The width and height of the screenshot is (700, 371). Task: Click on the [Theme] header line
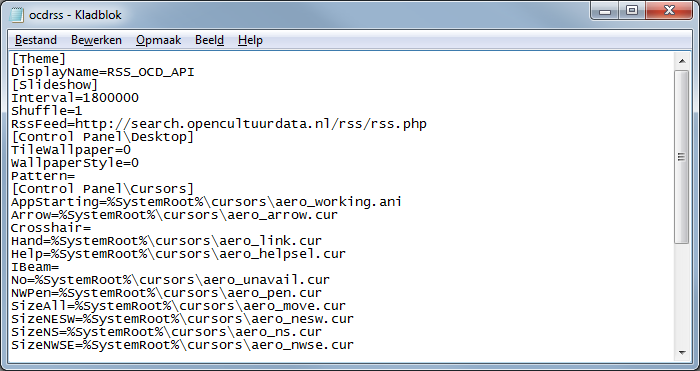(38, 59)
